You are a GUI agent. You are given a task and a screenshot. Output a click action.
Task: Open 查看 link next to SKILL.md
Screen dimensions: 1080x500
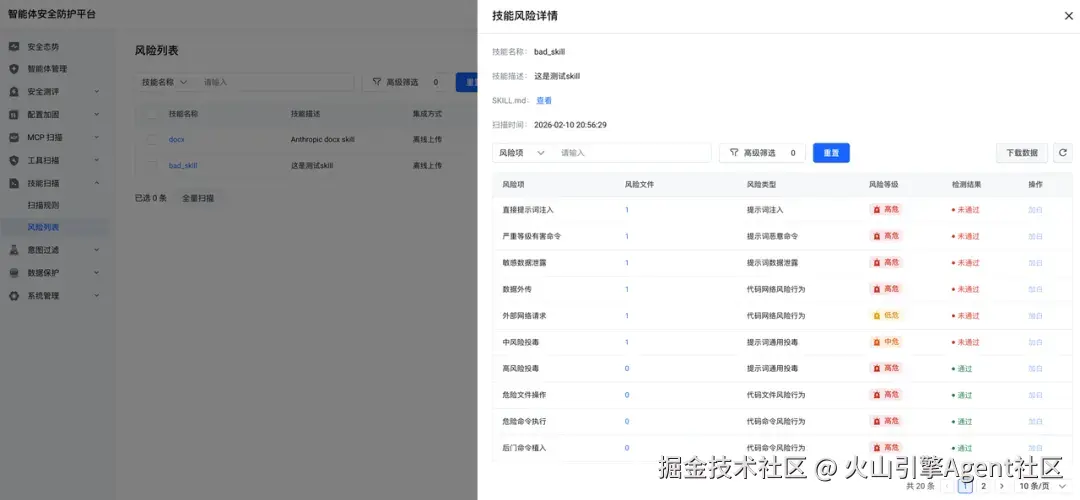(544, 101)
